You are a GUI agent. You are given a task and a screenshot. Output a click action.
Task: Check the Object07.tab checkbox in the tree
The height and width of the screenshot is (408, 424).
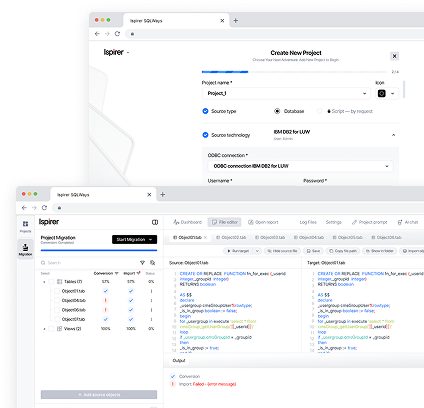[57, 319]
